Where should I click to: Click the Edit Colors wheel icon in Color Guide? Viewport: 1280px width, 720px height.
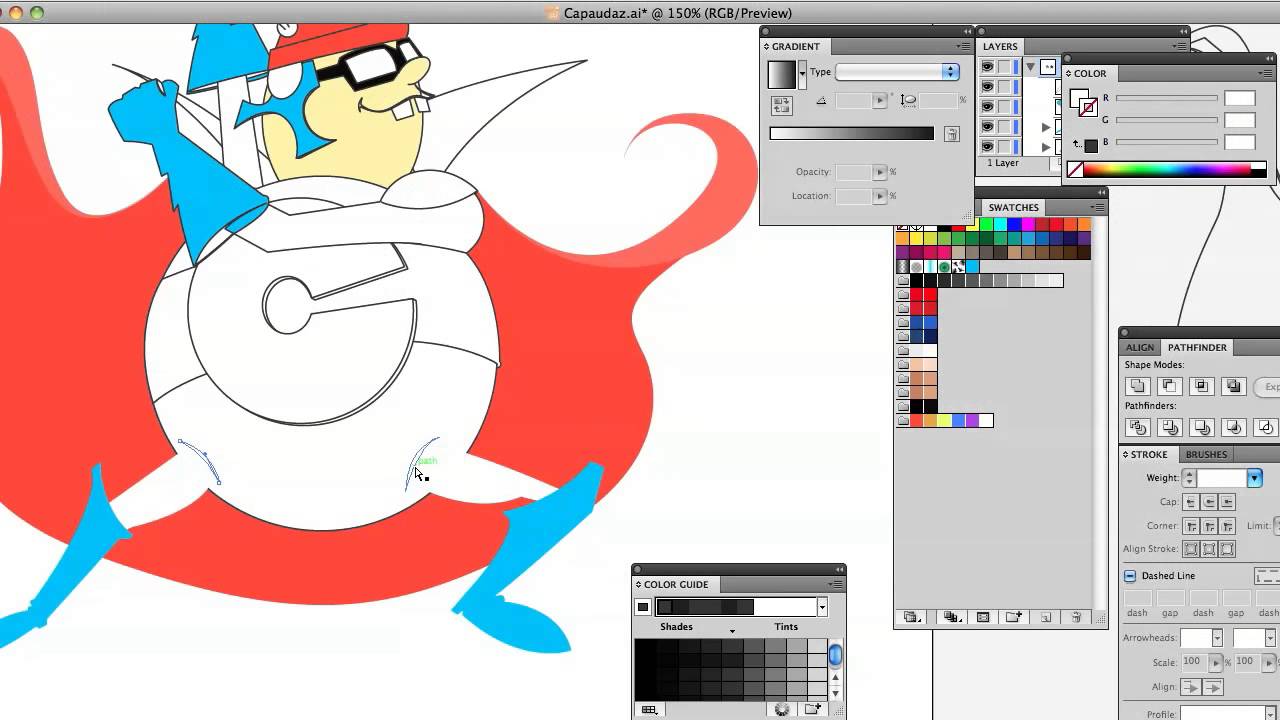coord(782,709)
